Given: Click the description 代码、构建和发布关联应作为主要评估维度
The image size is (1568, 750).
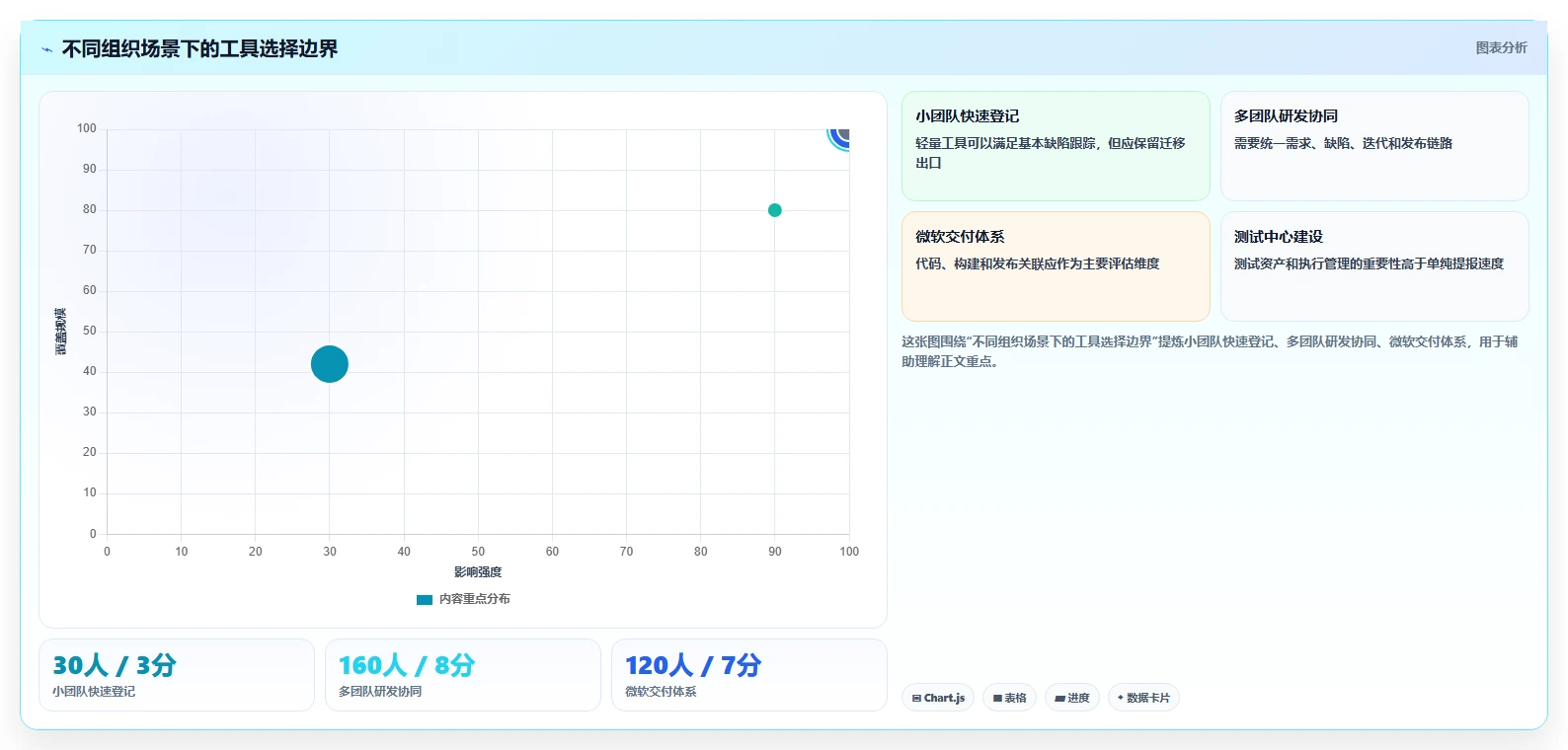Looking at the screenshot, I should click(1037, 263).
